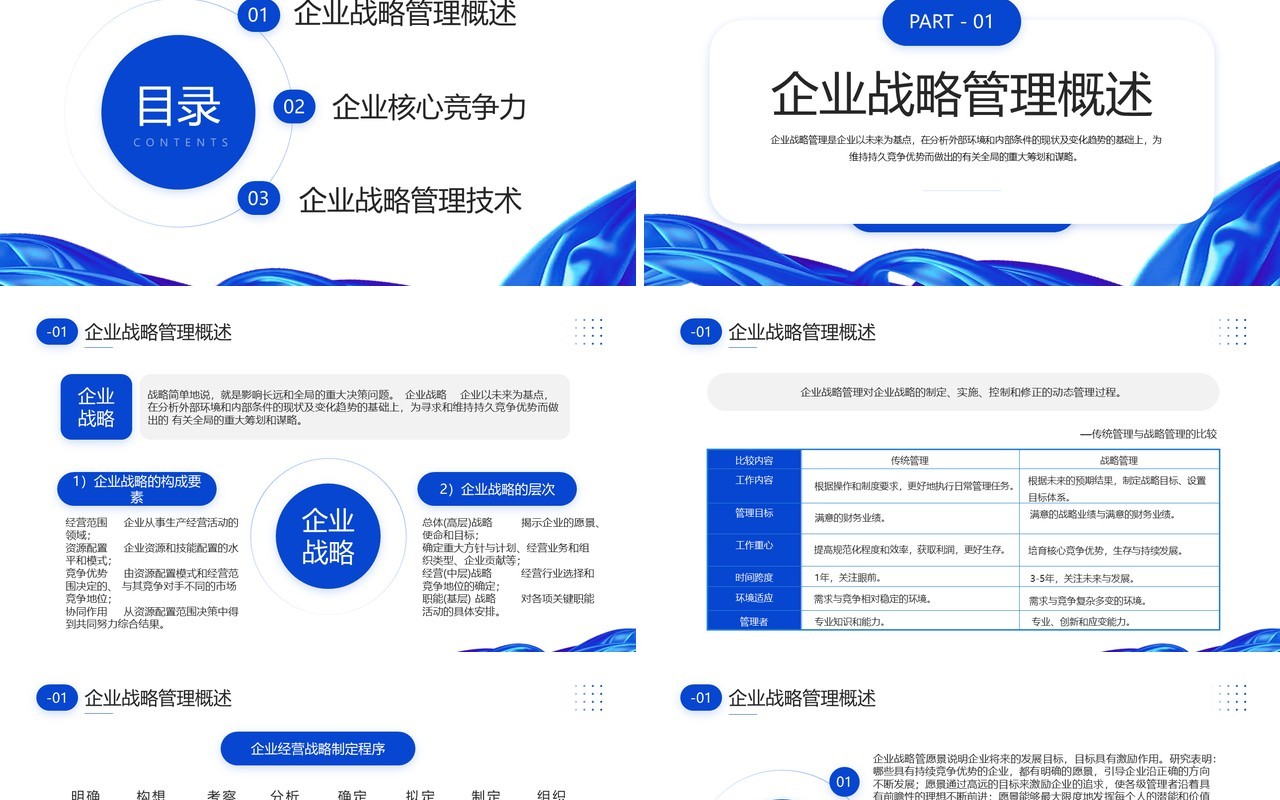The width and height of the screenshot is (1280, 800).
Task: Select the 环境适应 row label
Action: coord(754,598)
